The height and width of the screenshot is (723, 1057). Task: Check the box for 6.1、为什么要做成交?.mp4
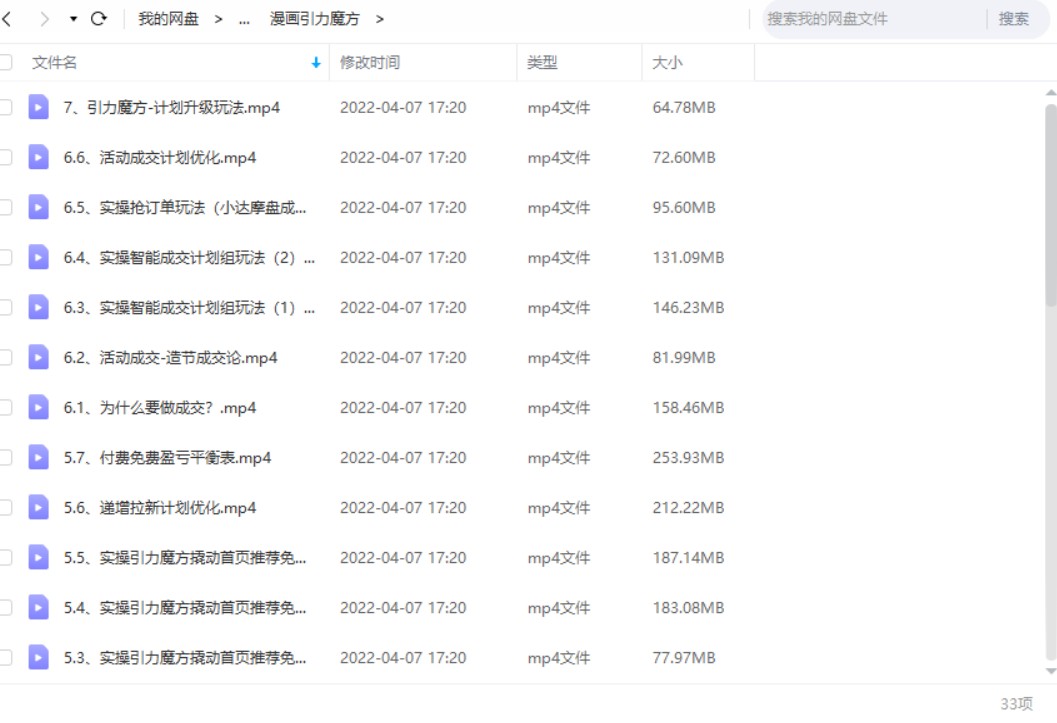click(x=5, y=408)
